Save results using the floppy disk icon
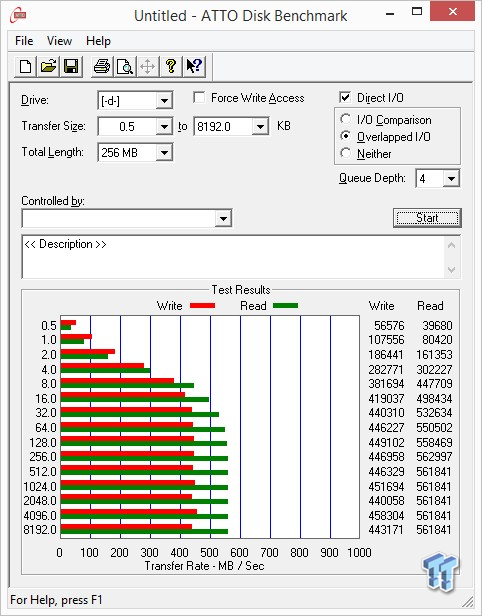 click(x=71, y=66)
